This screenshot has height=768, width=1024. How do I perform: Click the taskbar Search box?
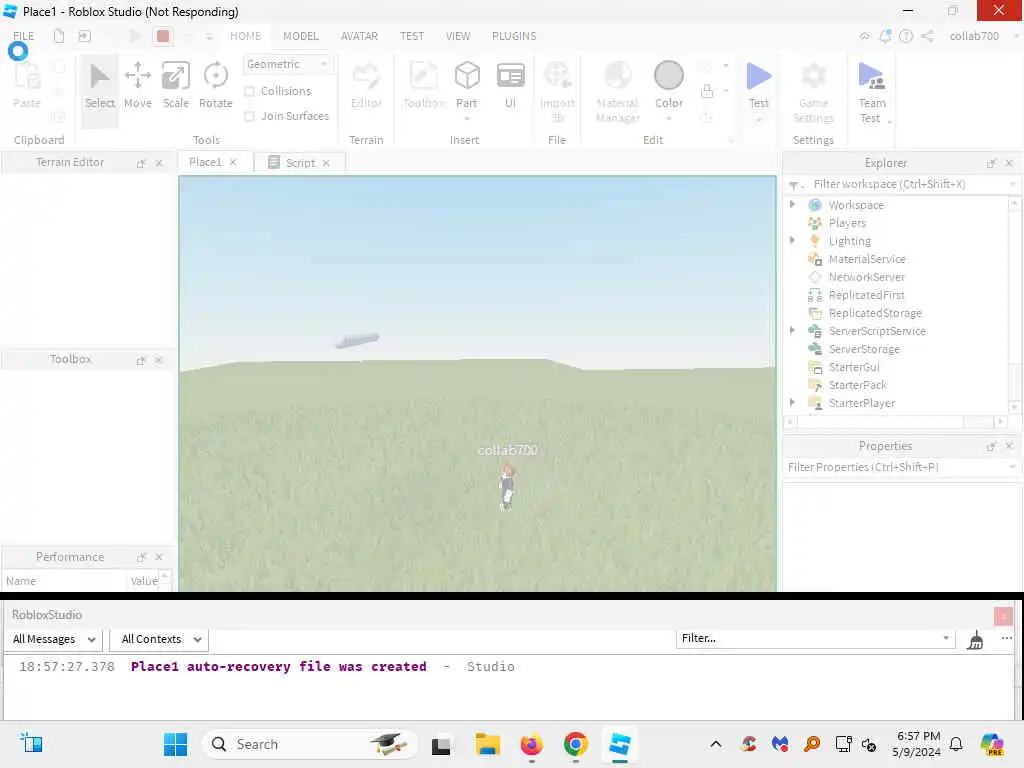coord(310,744)
